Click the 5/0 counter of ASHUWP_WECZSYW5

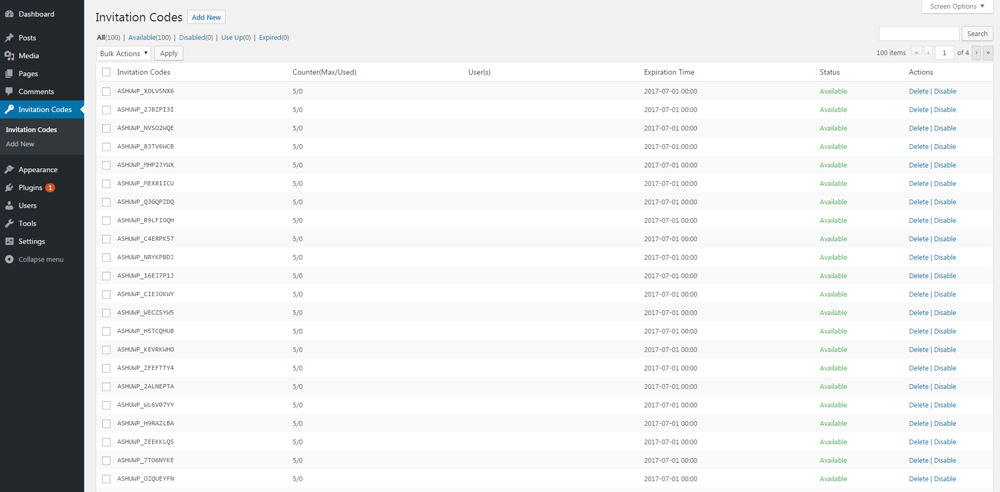pos(297,313)
